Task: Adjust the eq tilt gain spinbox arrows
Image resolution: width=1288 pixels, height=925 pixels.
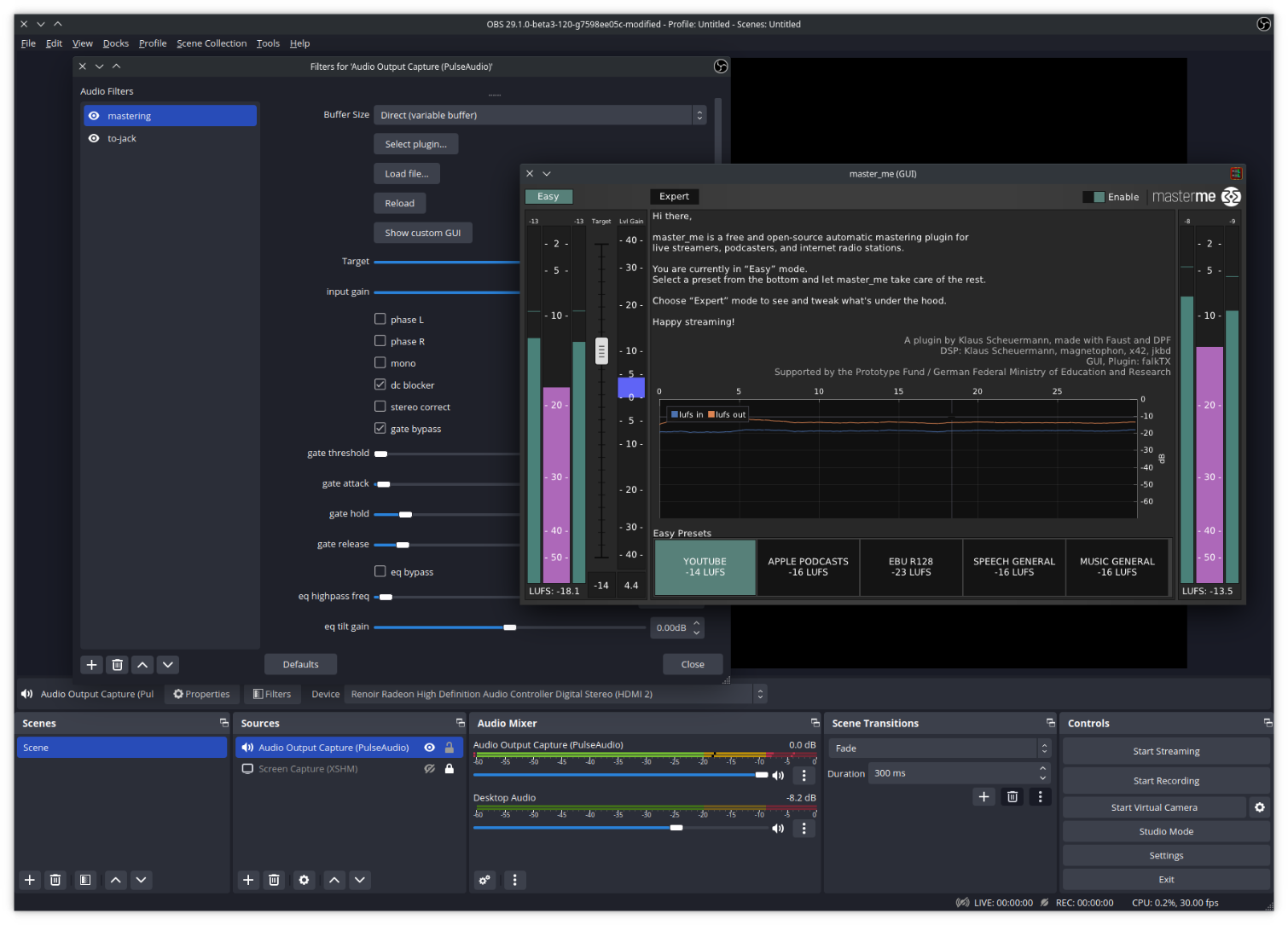Action: coord(696,627)
